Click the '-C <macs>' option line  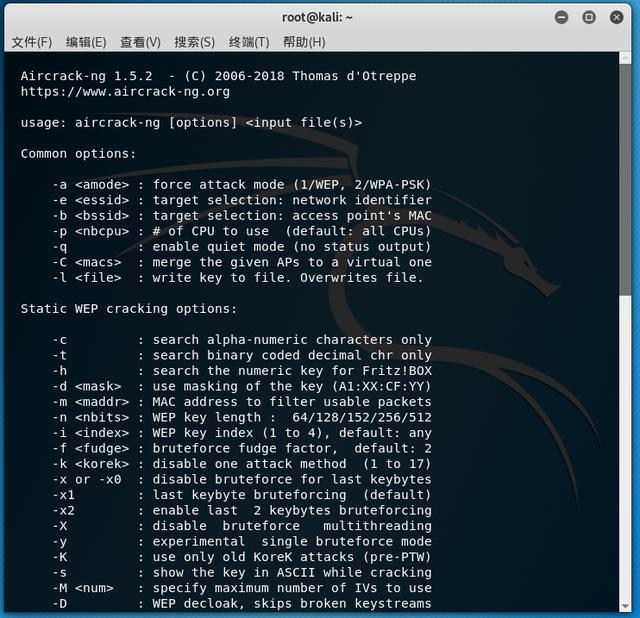(242, 262)
